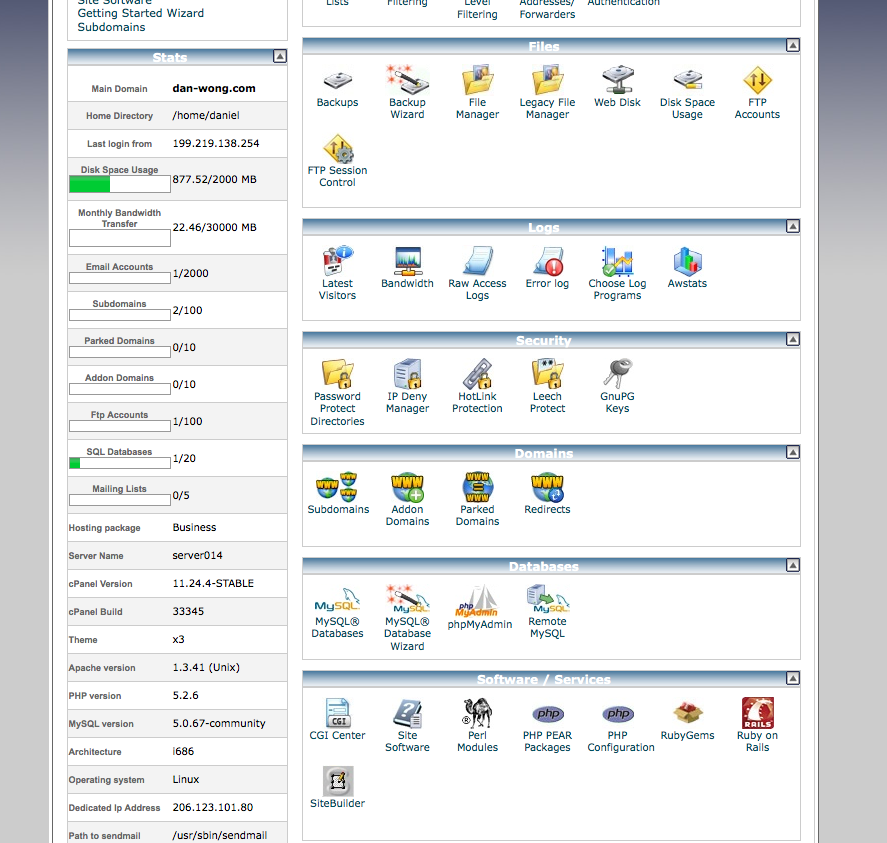The width and height of the screenshot is (887, 843).
Task: Collapse the Databases section
Action: click(793, 565)
